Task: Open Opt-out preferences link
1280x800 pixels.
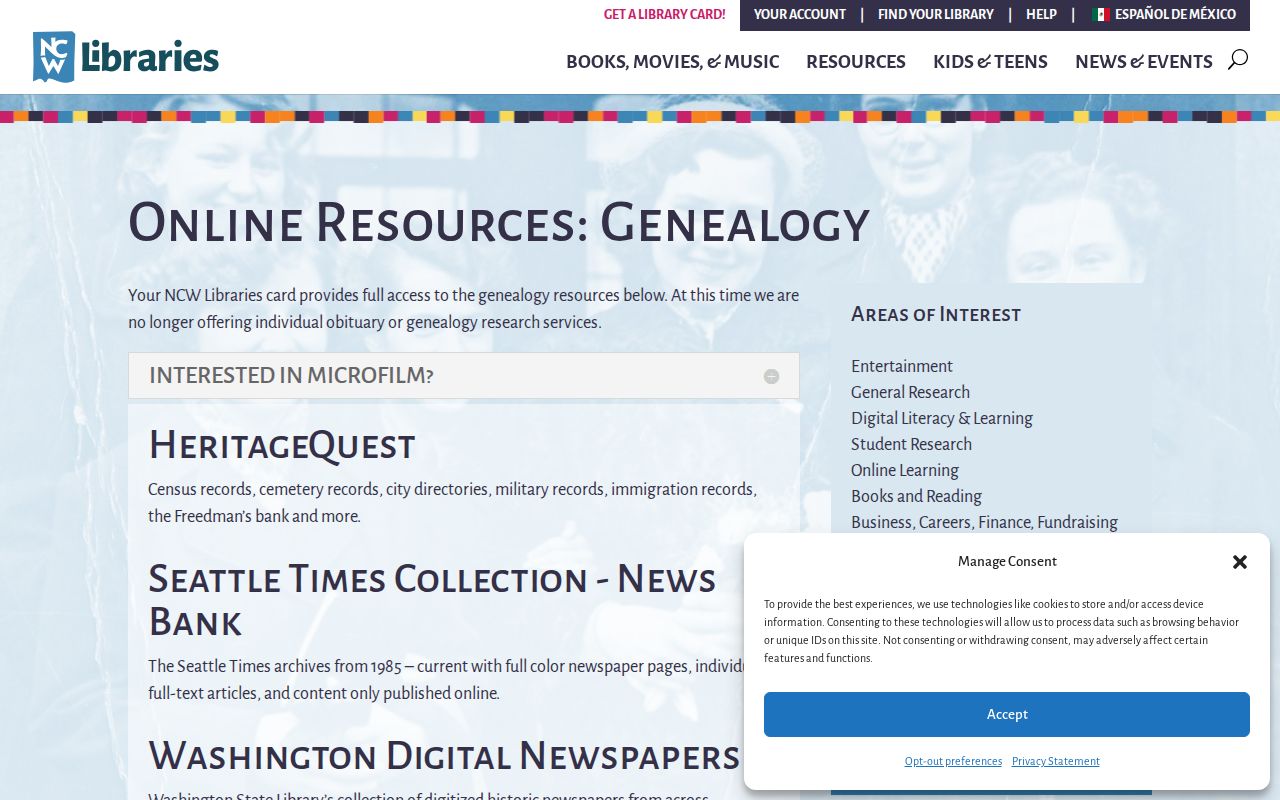Action: point(953,762)
